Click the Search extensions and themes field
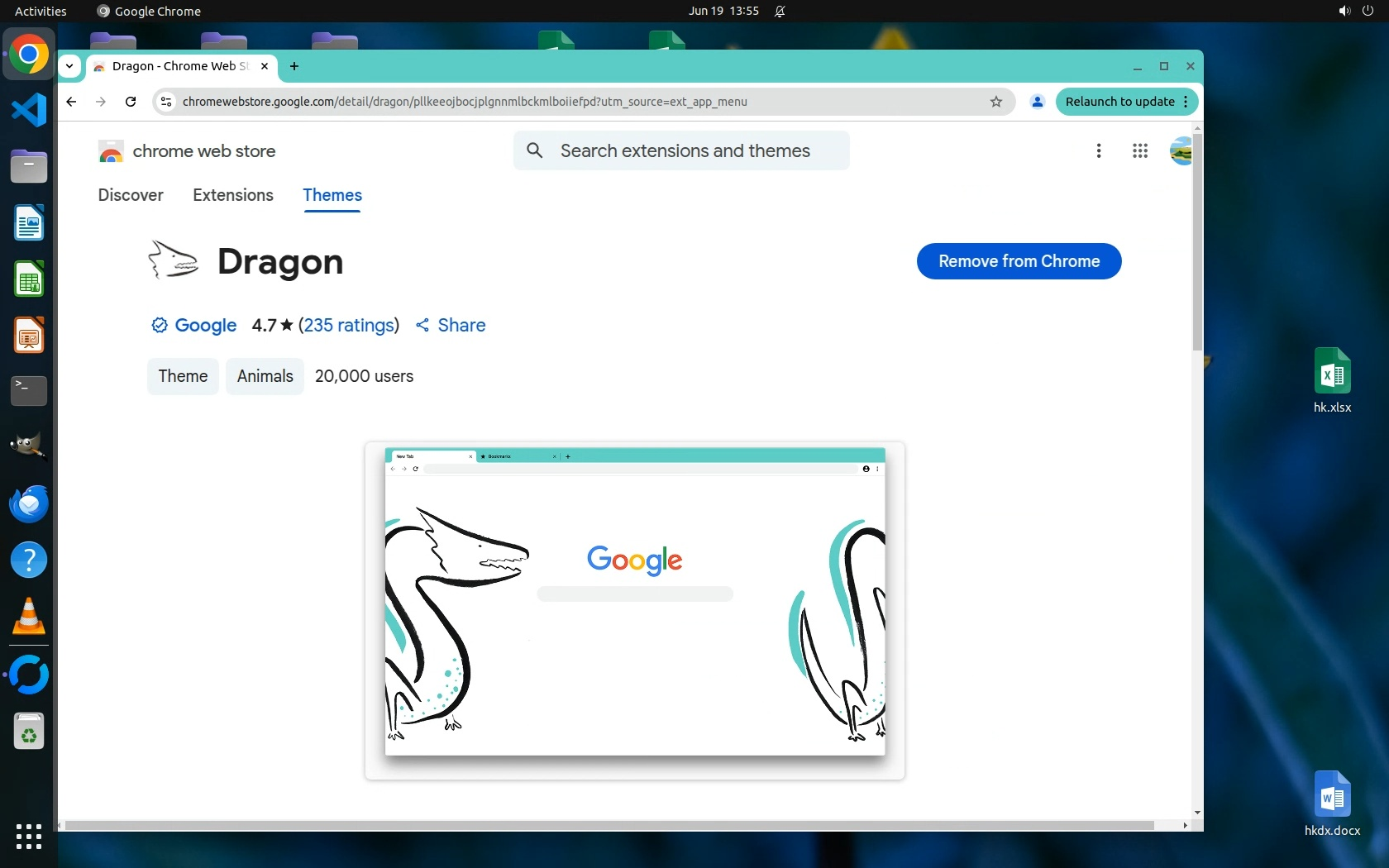The image size is (1389, 868). [685, 150]
